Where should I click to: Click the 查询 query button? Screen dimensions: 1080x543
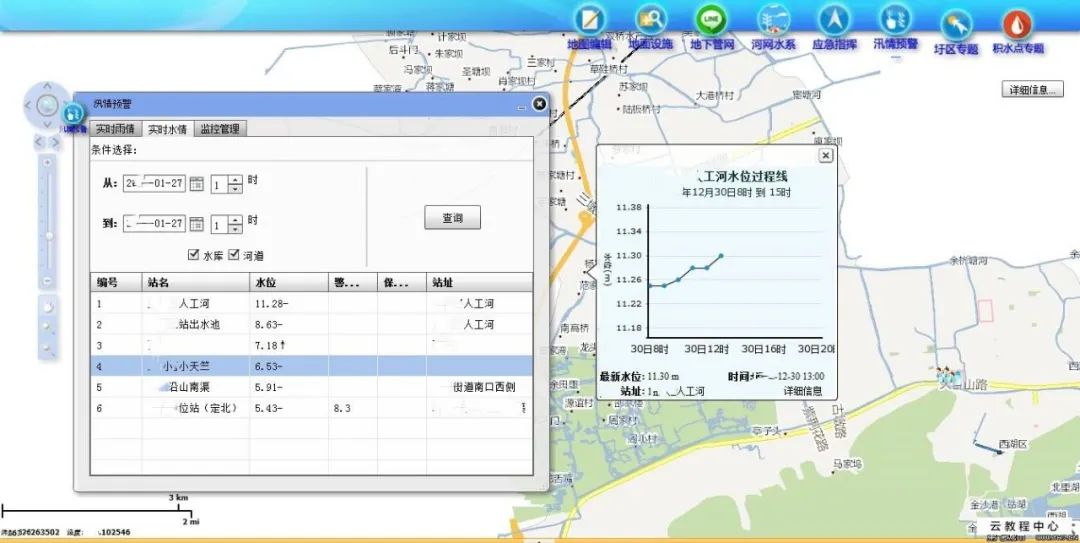click(452, 218)
